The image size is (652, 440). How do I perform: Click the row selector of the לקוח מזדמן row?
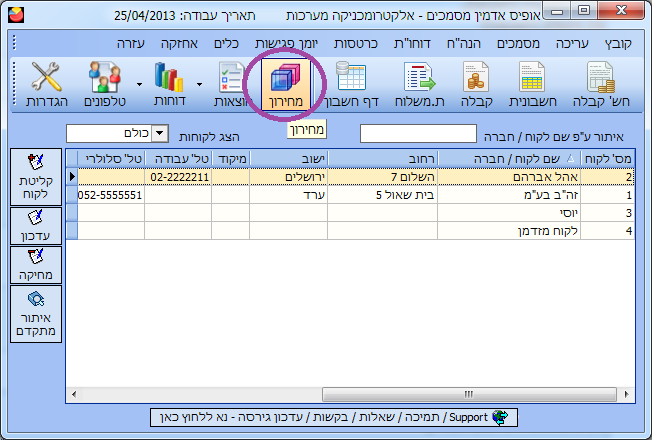pyautogui.click(x=72, y=230)
